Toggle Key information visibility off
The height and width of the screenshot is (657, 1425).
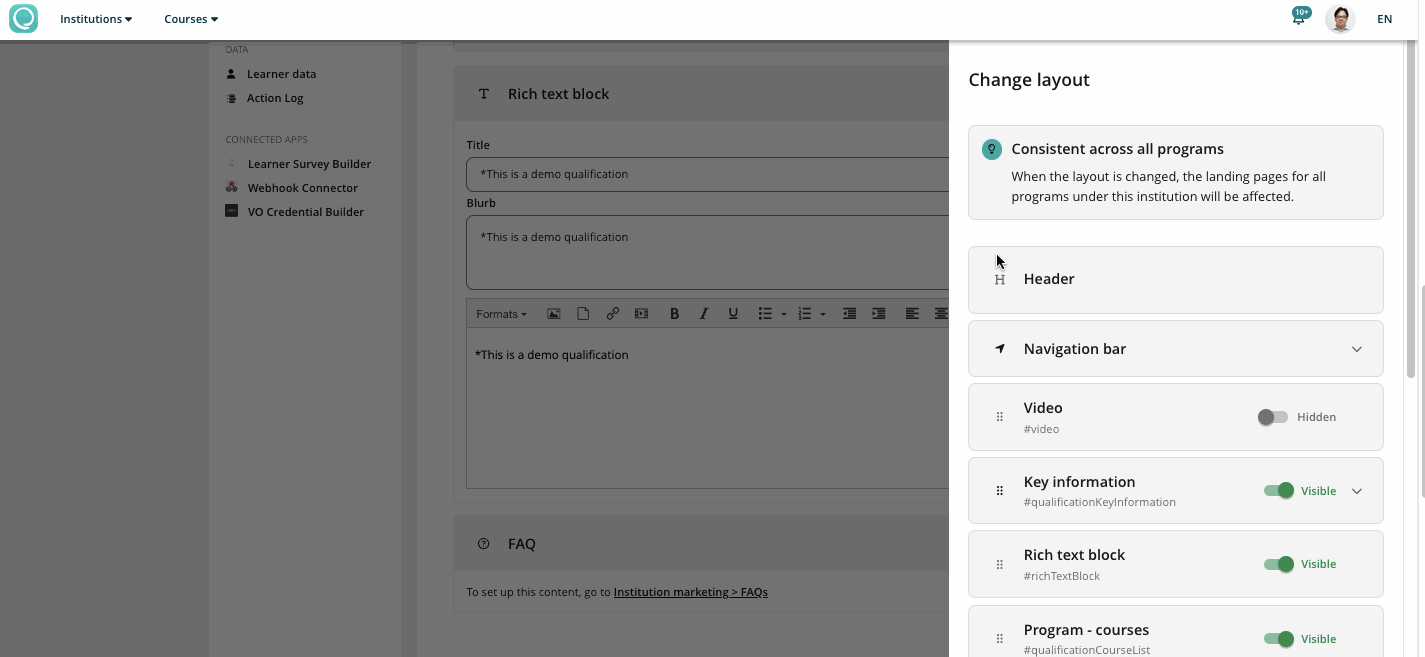tap(1278, 491)
